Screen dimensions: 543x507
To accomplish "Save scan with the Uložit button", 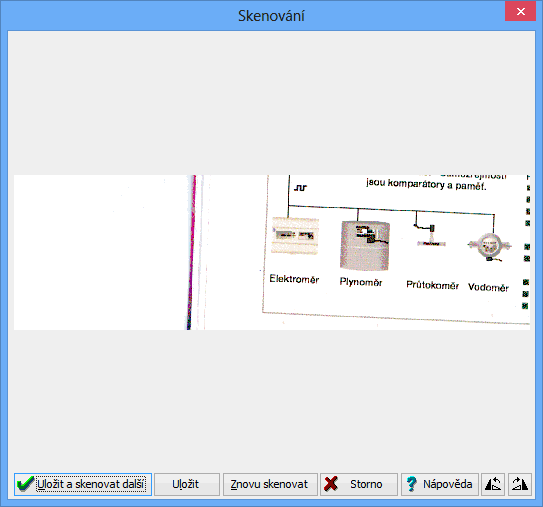I will point(187,484).
